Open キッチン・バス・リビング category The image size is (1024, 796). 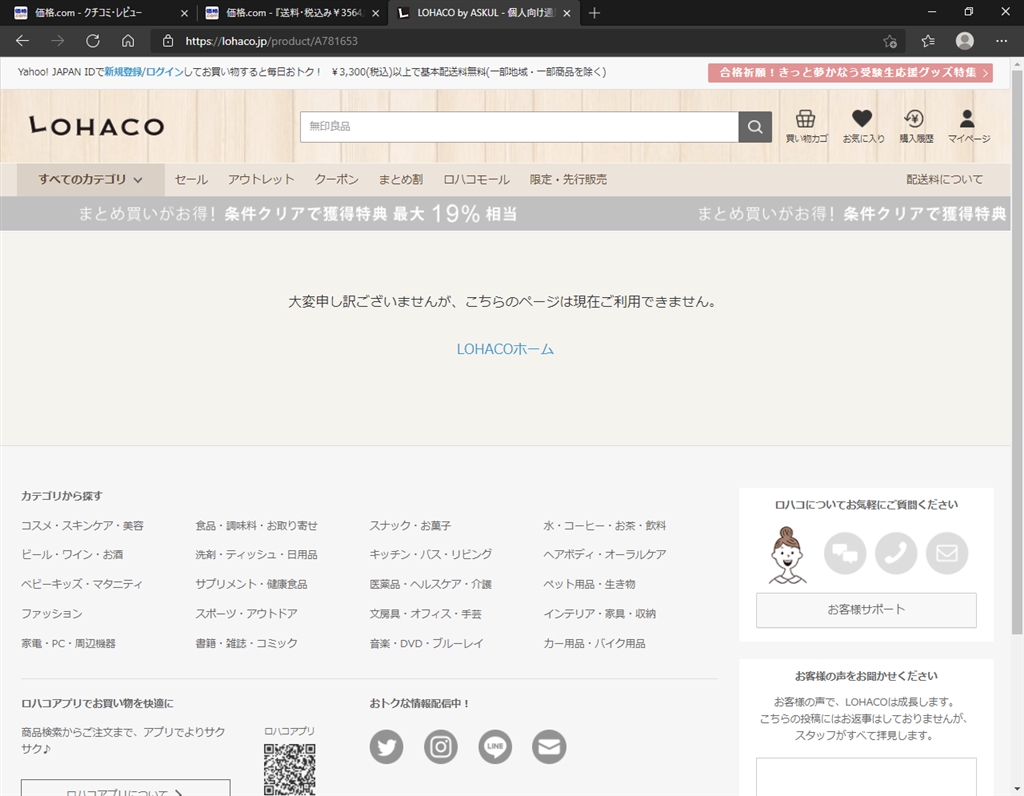tap(431, 554)
